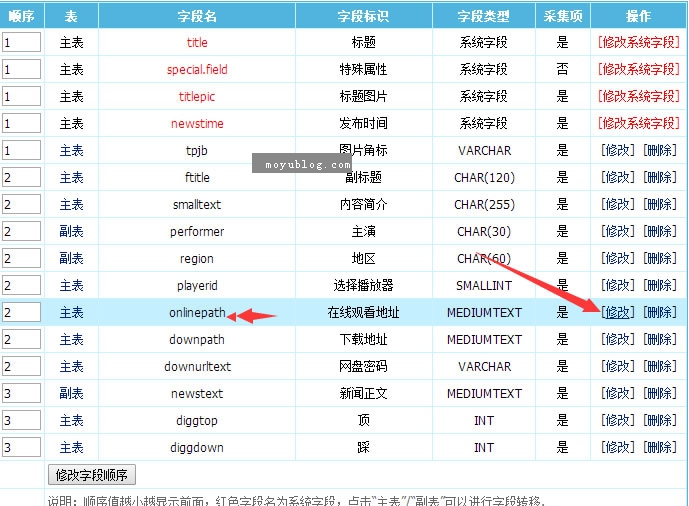The width and height of the screenshot is (689, 506).
Task: Edit the playerid field via 修改
Action: coord(617,286)
